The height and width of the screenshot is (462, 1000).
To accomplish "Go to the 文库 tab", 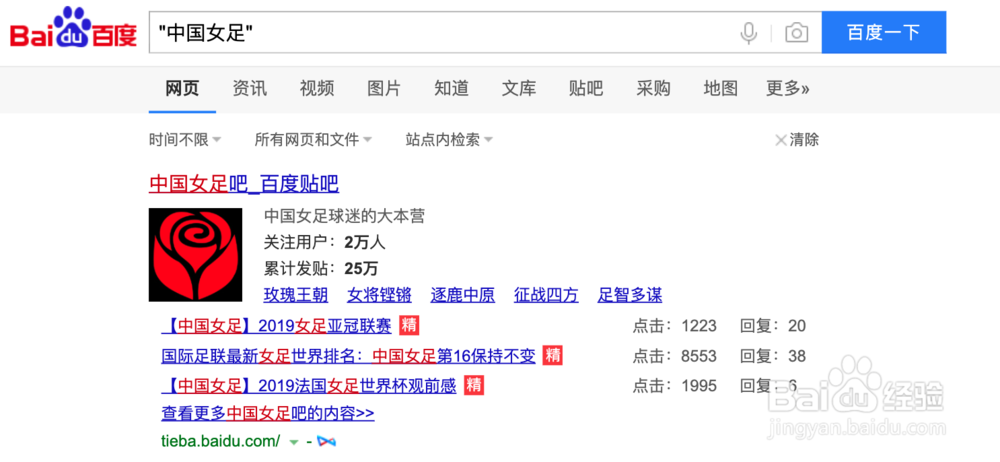I will [x=519, y=88].
